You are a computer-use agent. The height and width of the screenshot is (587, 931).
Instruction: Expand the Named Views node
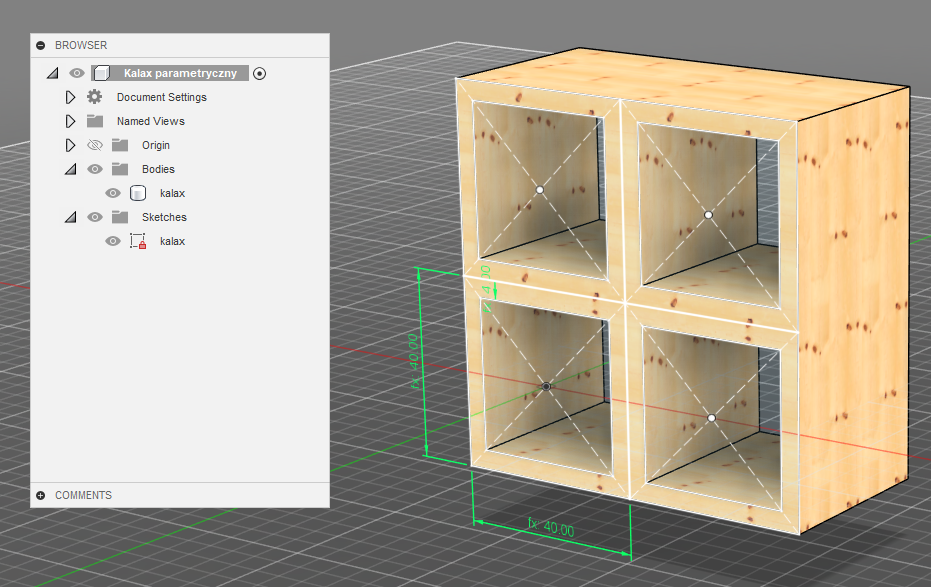click(70, 121)
